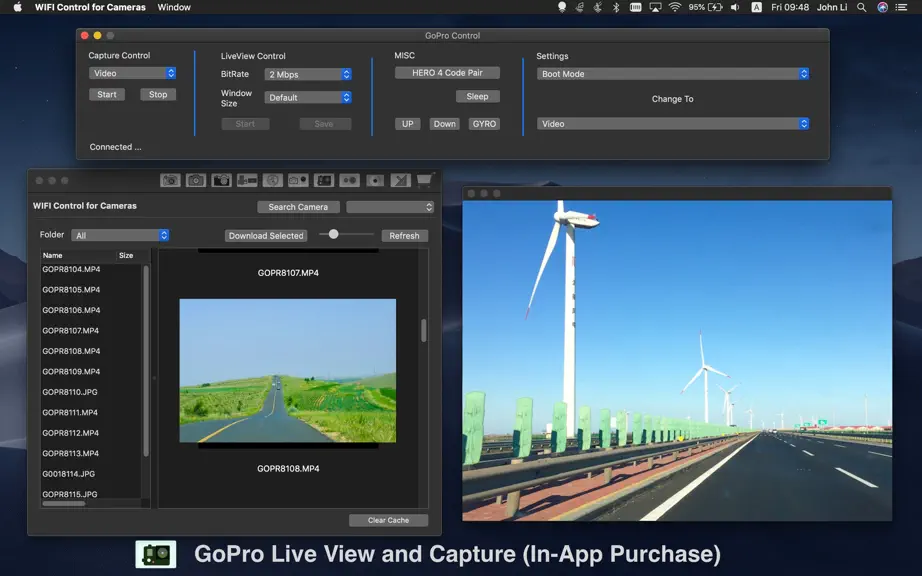Image resolution: width=922 pixels, height=576 pixels.
Task: Click the input source A icon
Action: [x=757, y=7]
